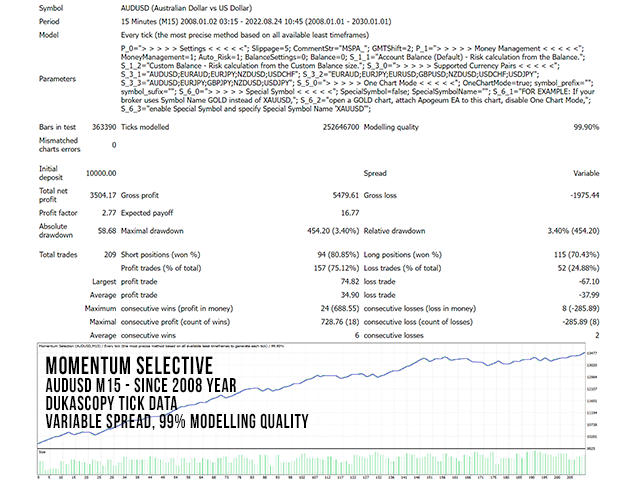Viewport: 640px width, 480px height.
Task: Click the Modelling quality value 99.90%
Action: pyautogui.click(x=586, y=127)
